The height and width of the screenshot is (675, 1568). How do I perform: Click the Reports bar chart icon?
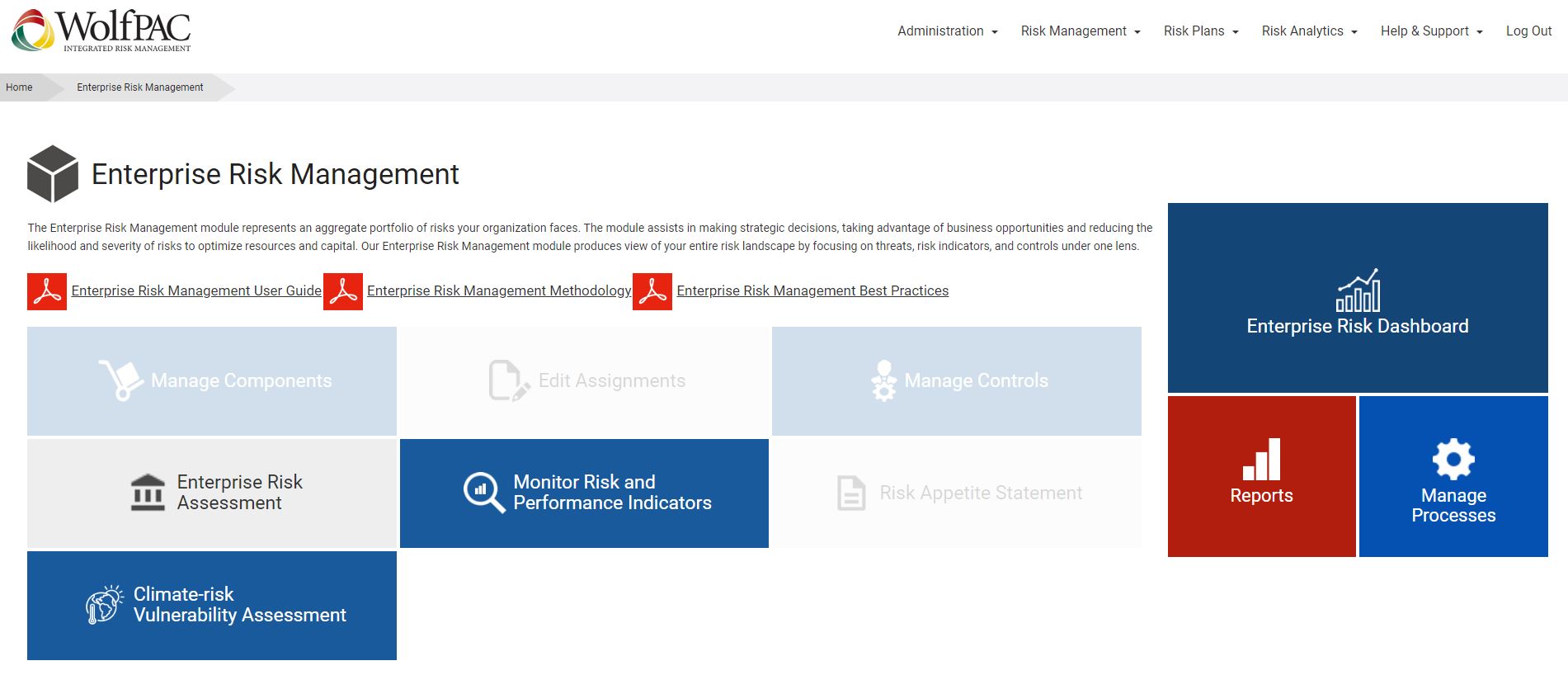point(1261,460)
